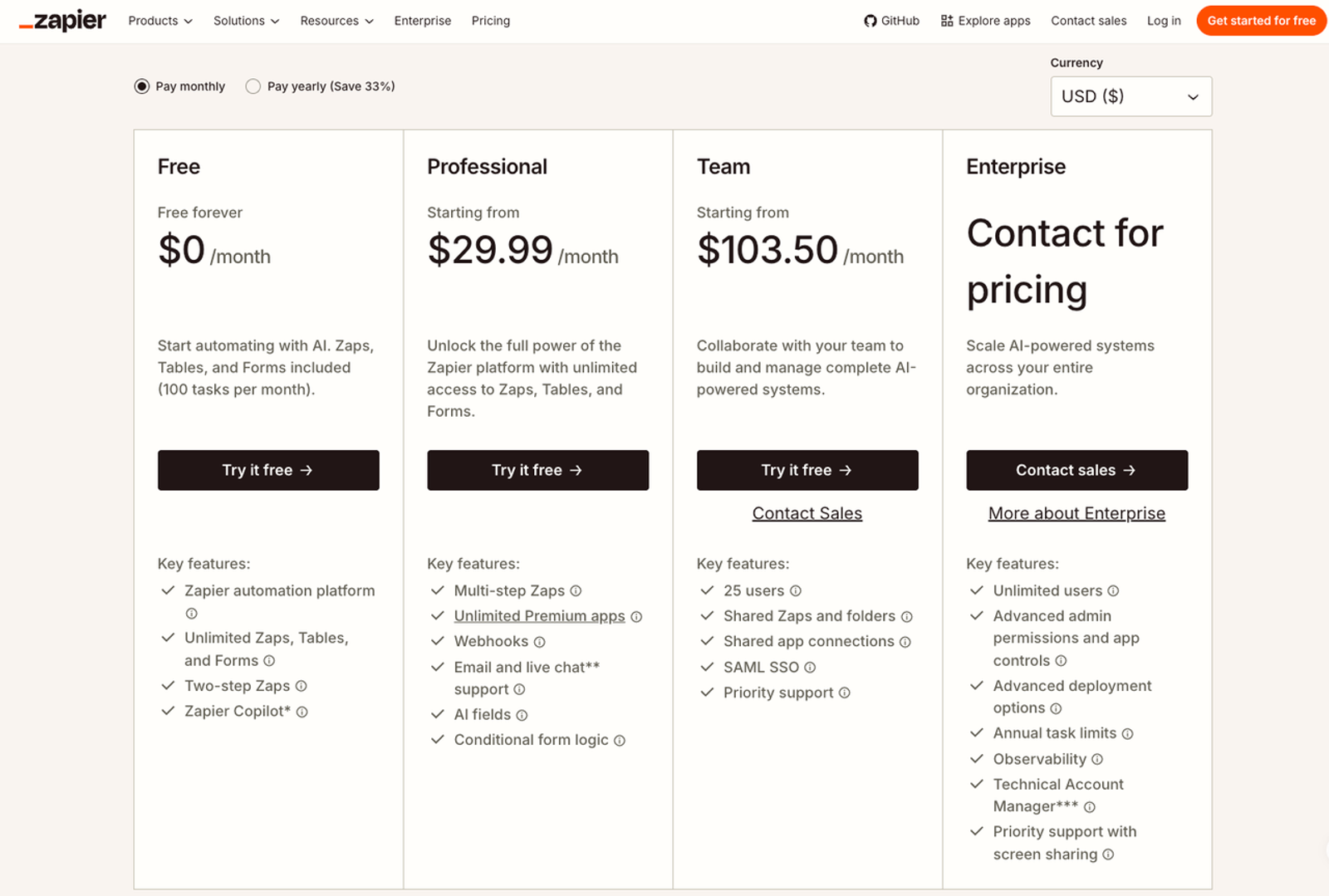Click Contact sales in the header
1329x896 pixels.
click(1088, 21)
